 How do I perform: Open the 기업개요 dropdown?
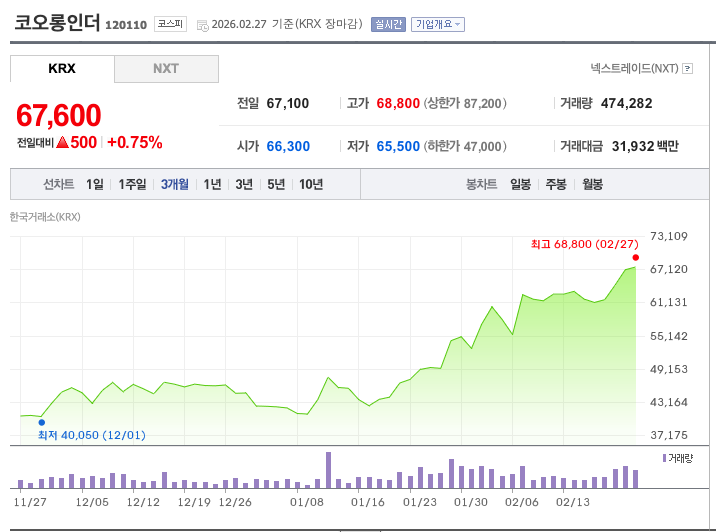437,24
